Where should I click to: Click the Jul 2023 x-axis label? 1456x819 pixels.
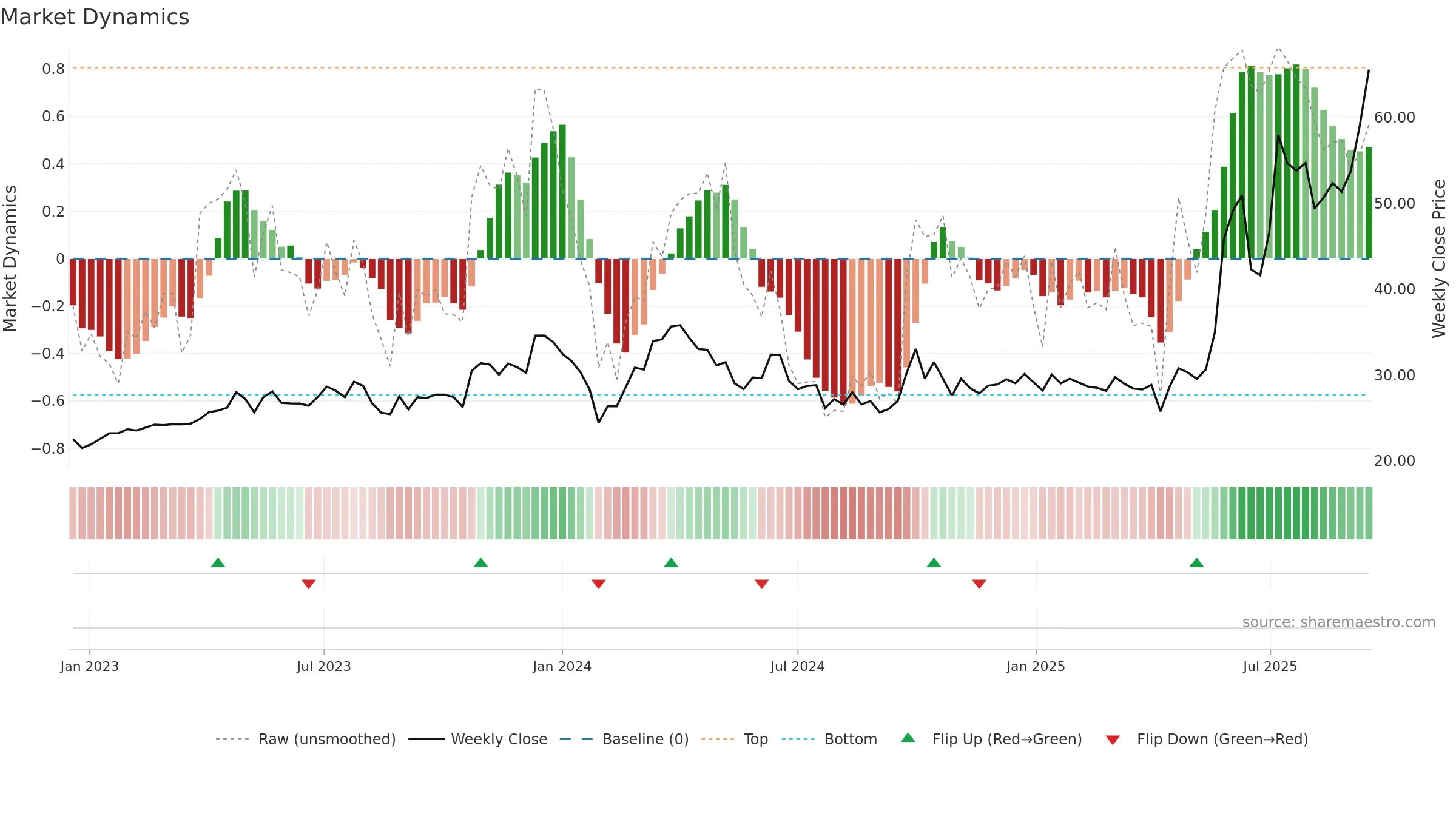point(324,666)
